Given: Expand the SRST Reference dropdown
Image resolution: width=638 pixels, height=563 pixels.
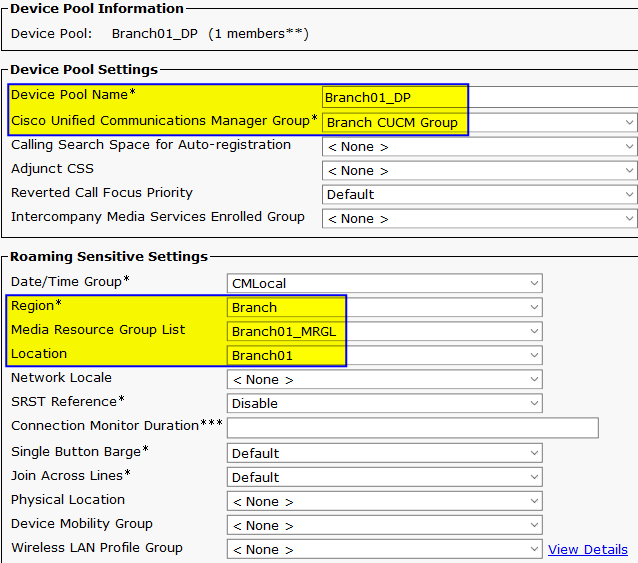Looking at the screenshot, I should click(385, 403).
